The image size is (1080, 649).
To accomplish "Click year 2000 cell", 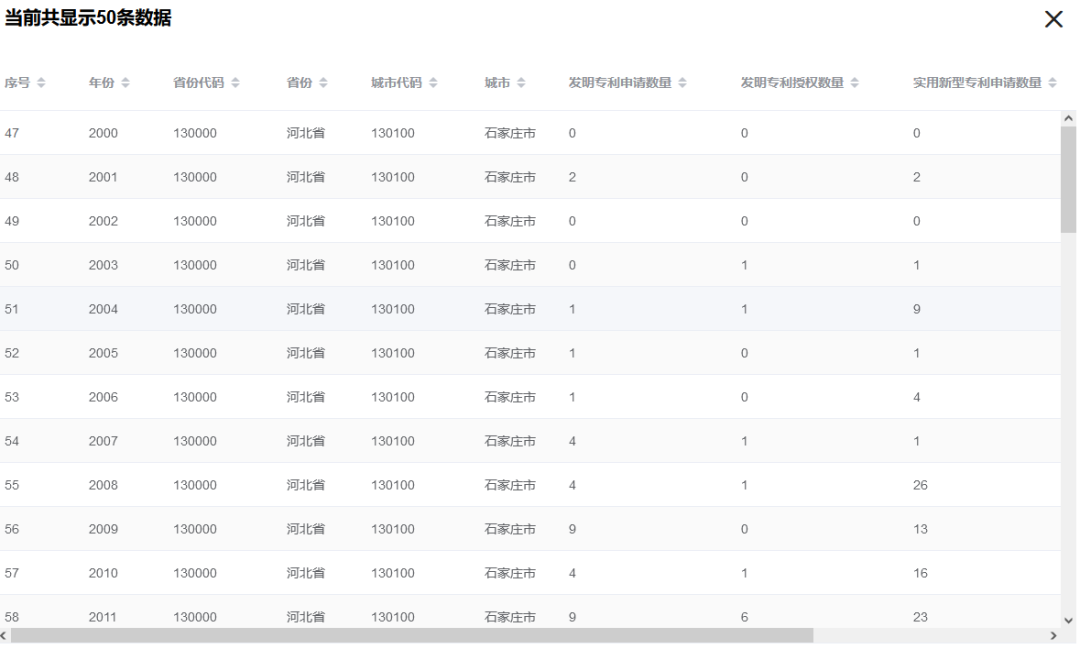I will [103, 133].
